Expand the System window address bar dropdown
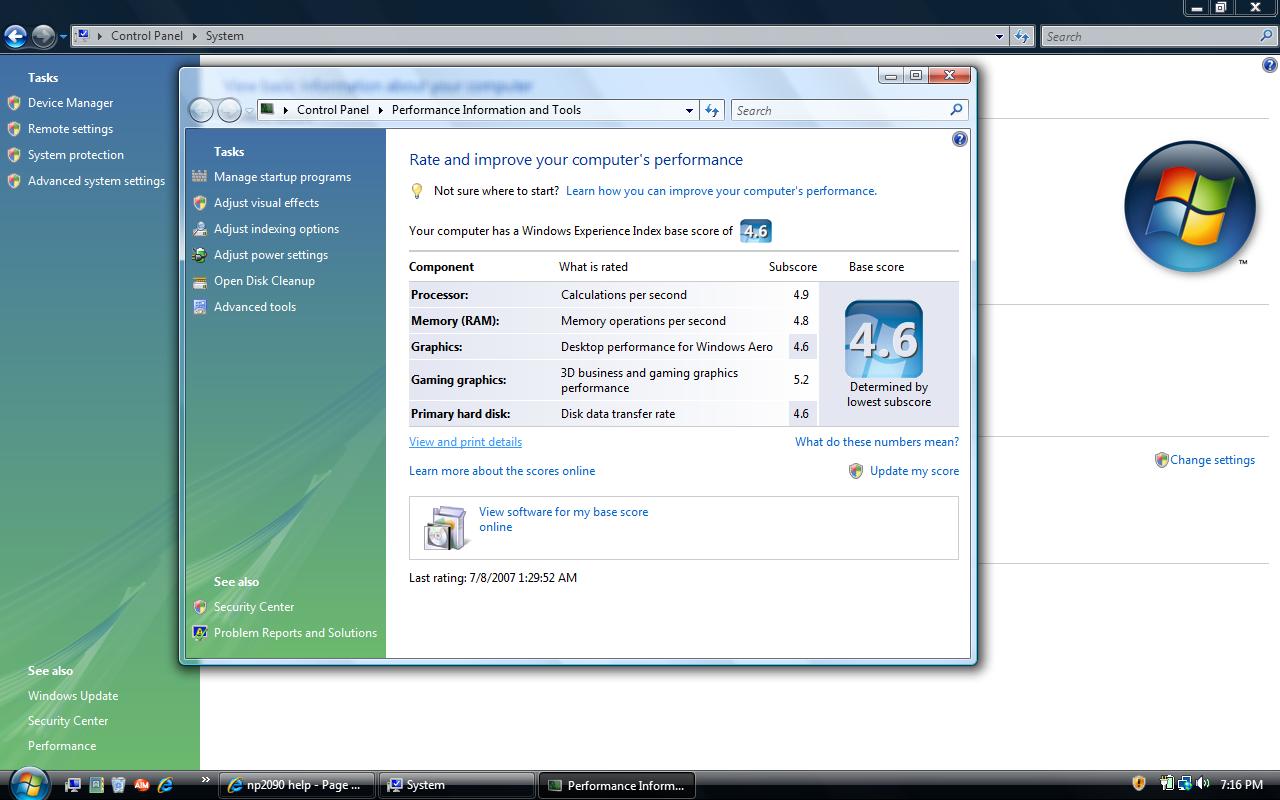 (999, 36)
